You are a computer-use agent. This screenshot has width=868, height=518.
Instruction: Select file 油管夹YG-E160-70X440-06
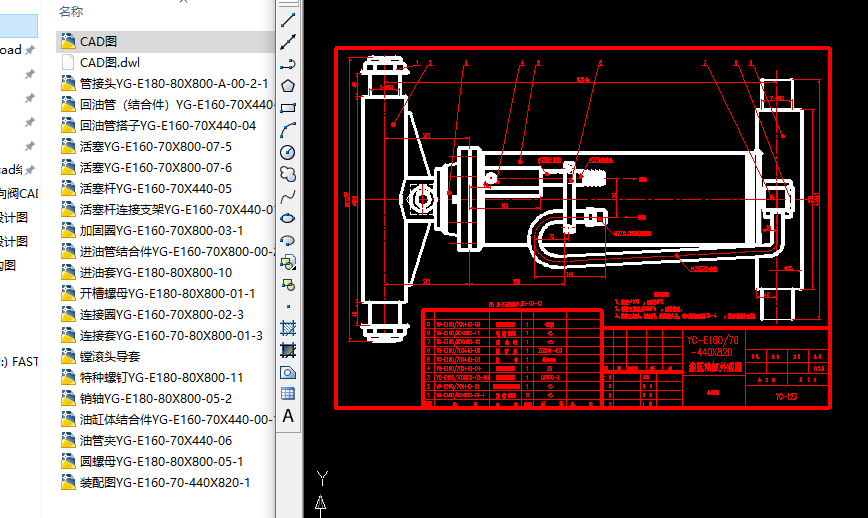[x=155, y=440]
